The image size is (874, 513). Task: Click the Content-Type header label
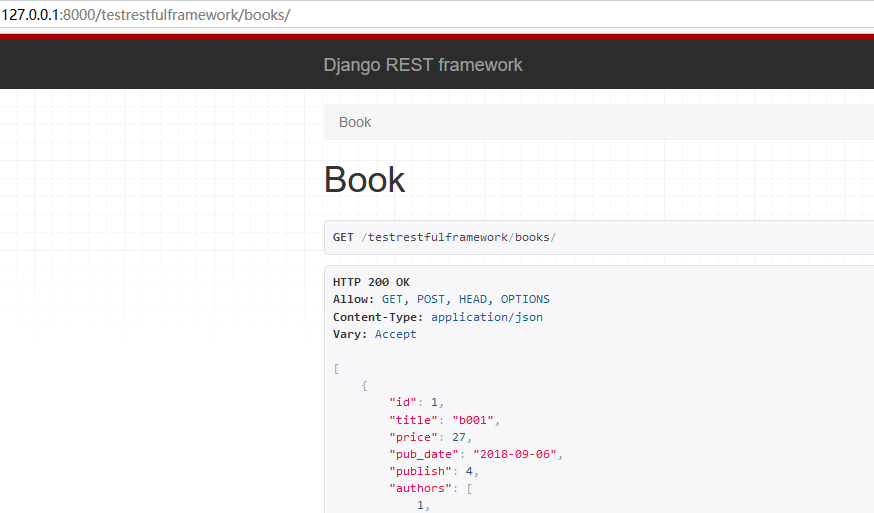click(x=378, y=317)
